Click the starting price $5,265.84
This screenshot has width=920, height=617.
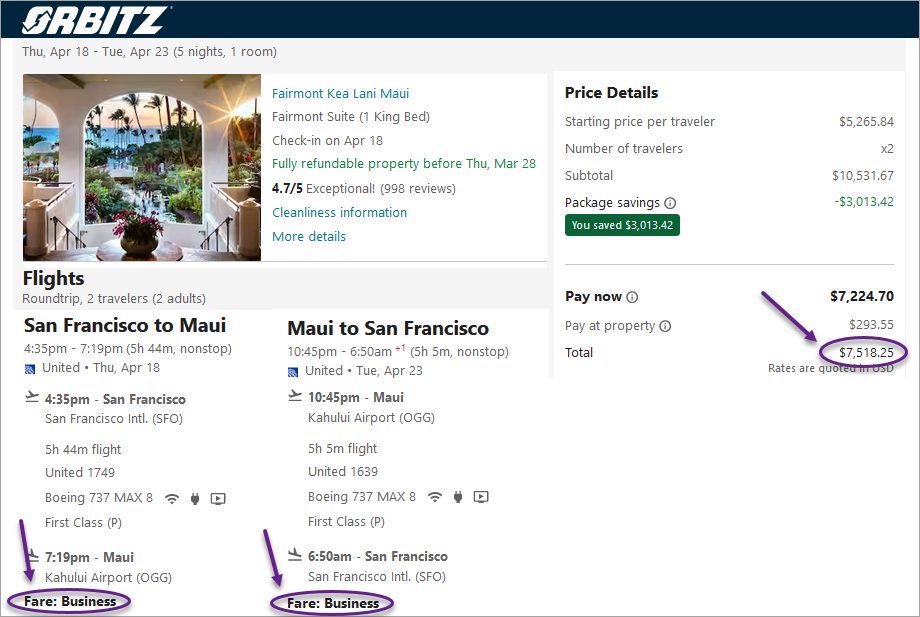pos(866,122)
